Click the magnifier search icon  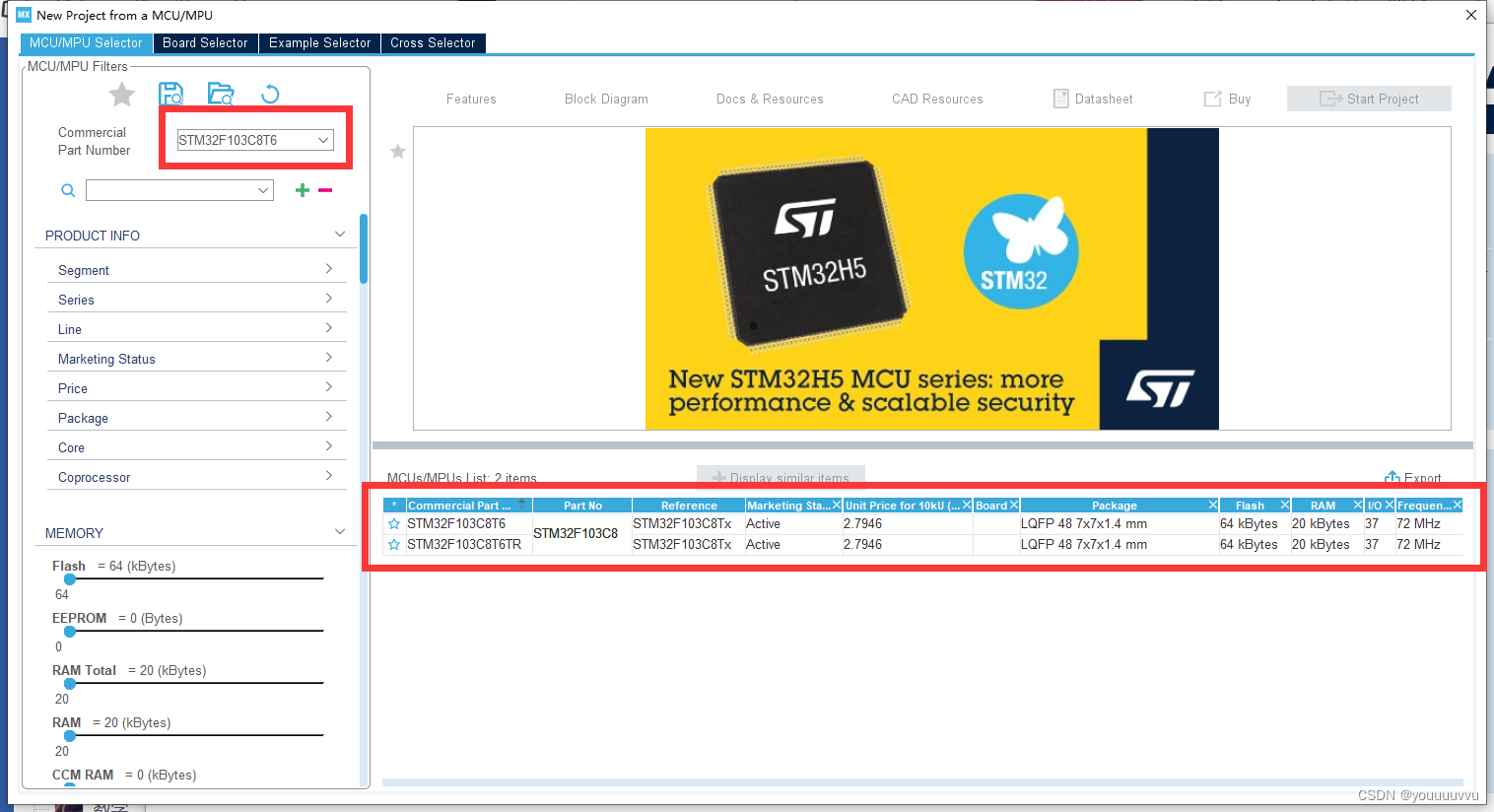68,190
